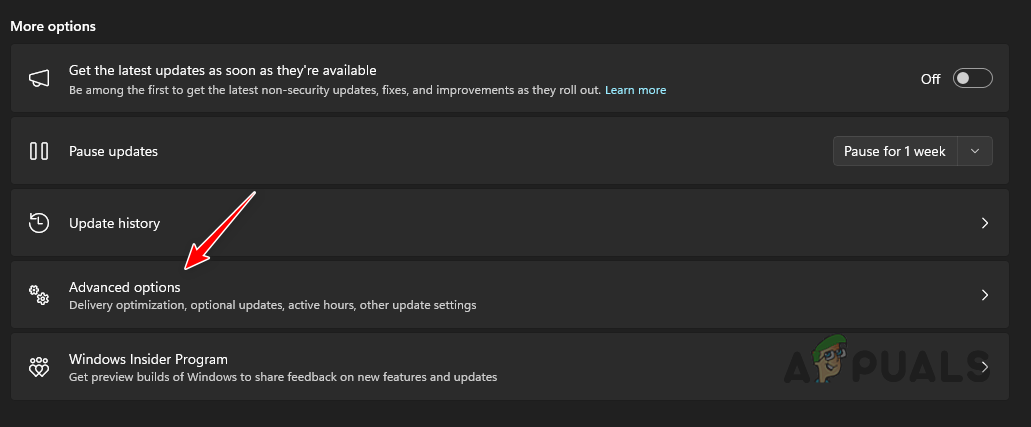Open the Advanced options entry title
The image size is (1031, 427).
coord(125,287)
